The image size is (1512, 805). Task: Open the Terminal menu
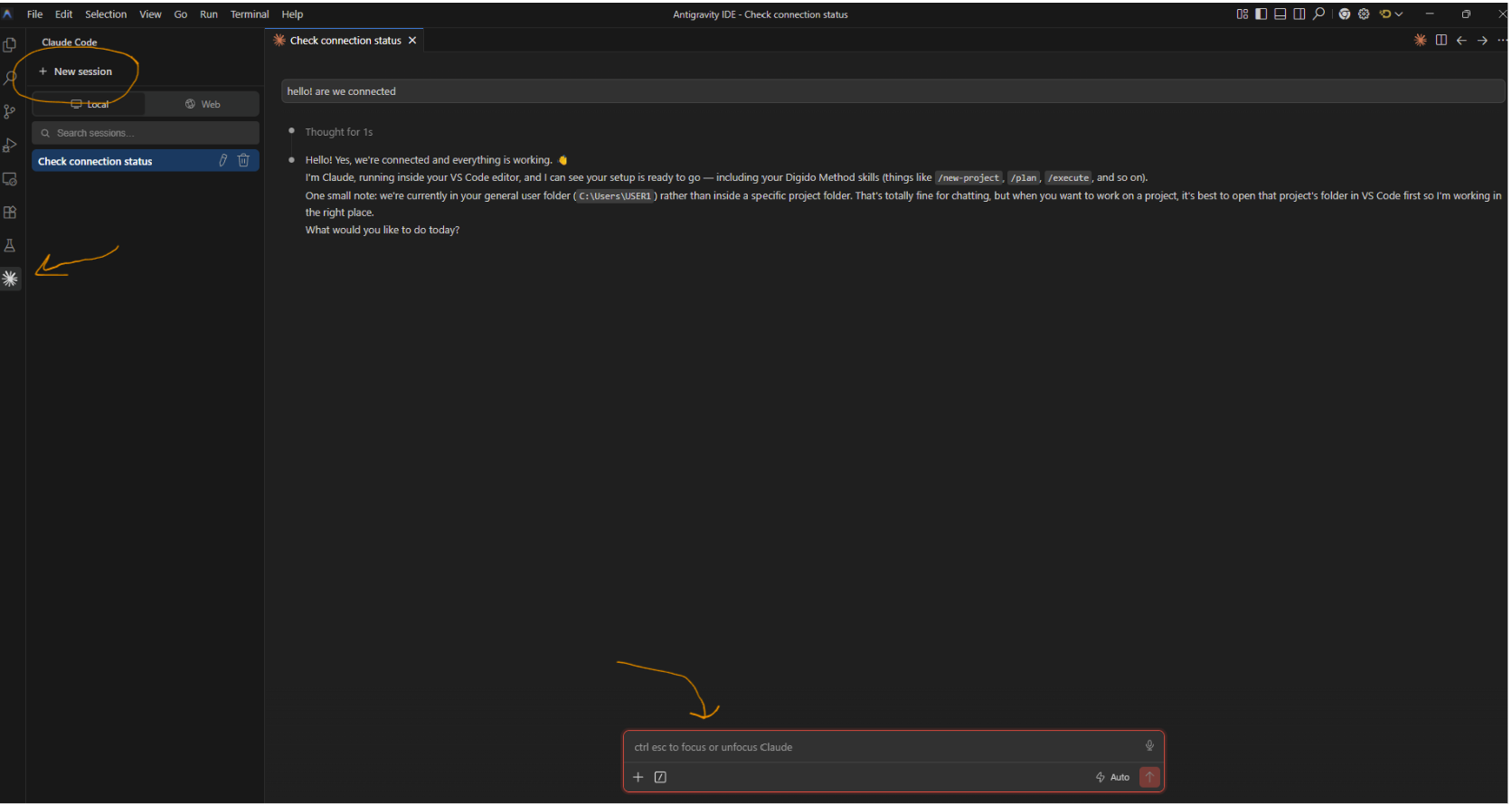click(250, 14)
